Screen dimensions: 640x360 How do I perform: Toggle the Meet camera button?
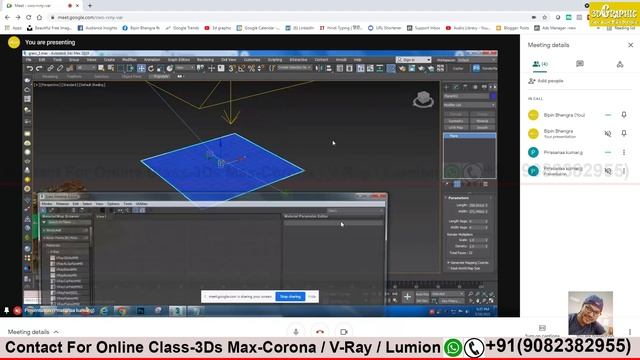(x=344, y=332)
